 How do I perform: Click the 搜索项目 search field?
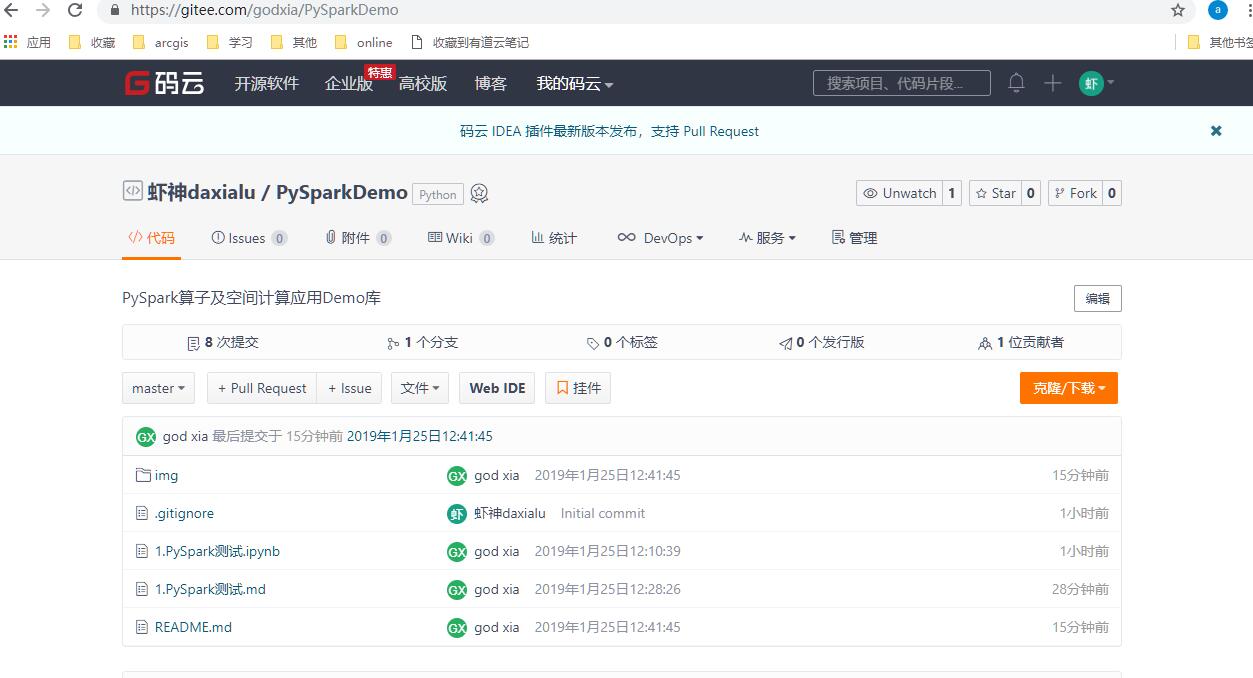[902, 83]
